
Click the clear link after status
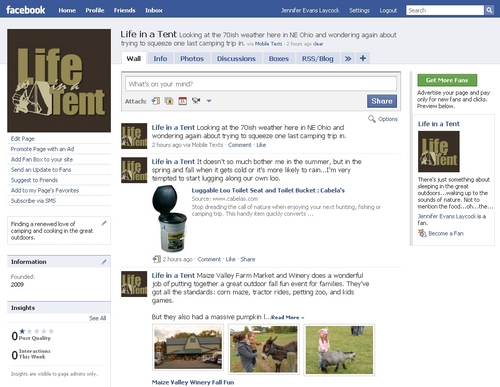click(318, 44)
